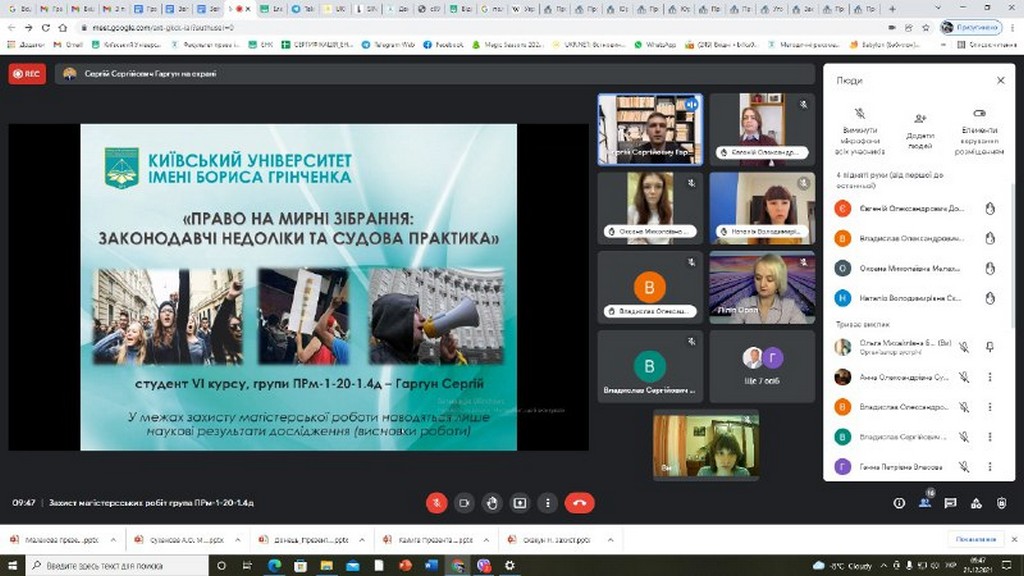Close the Люди side panel

point(1000,80)
